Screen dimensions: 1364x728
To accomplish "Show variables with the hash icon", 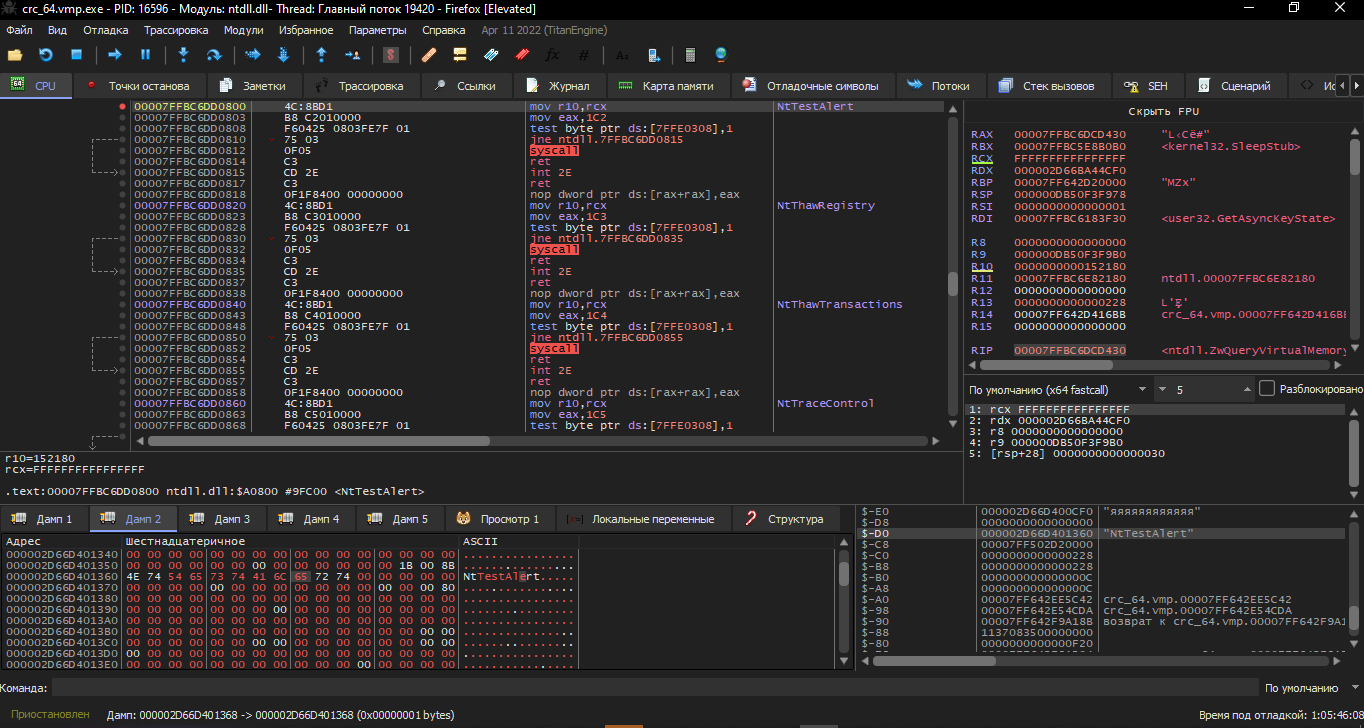I will coord(584,55).
